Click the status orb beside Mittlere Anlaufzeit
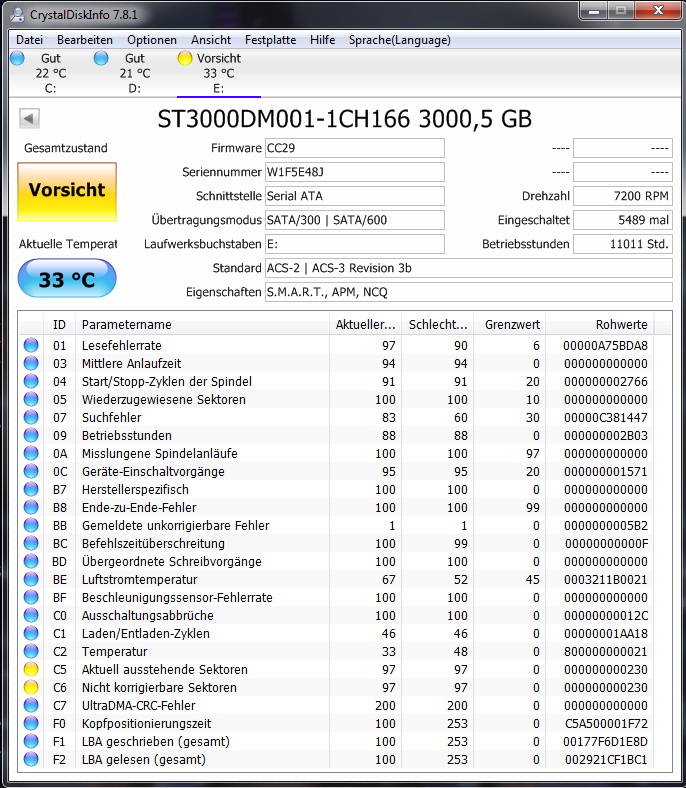 [31, 363]
